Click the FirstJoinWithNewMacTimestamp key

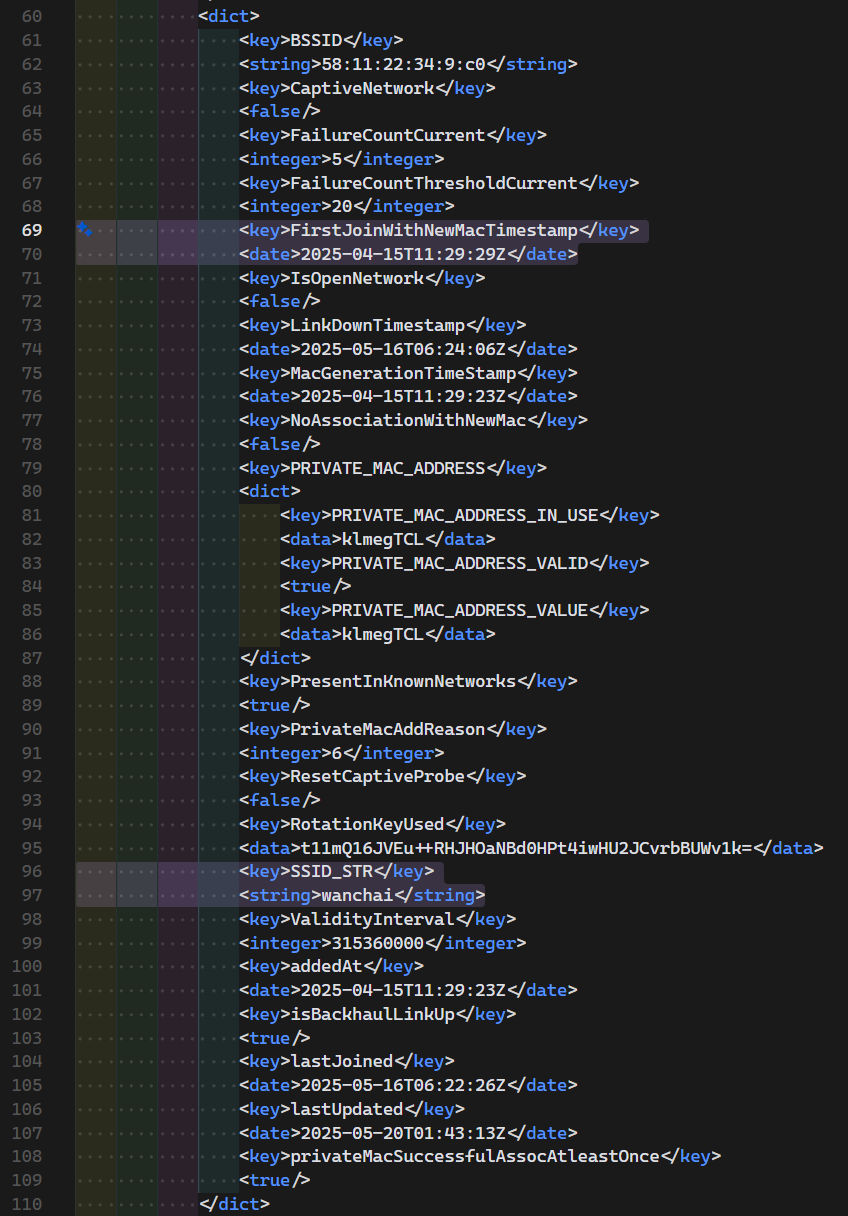click(433, 231)
